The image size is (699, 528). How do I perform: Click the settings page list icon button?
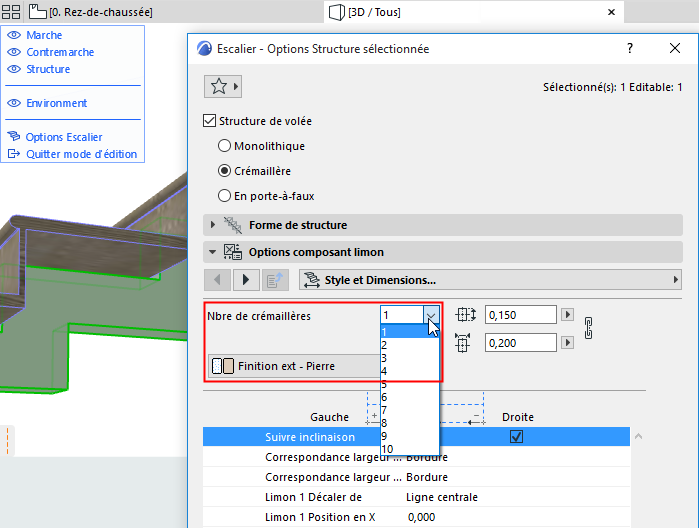tap(275, 280)
